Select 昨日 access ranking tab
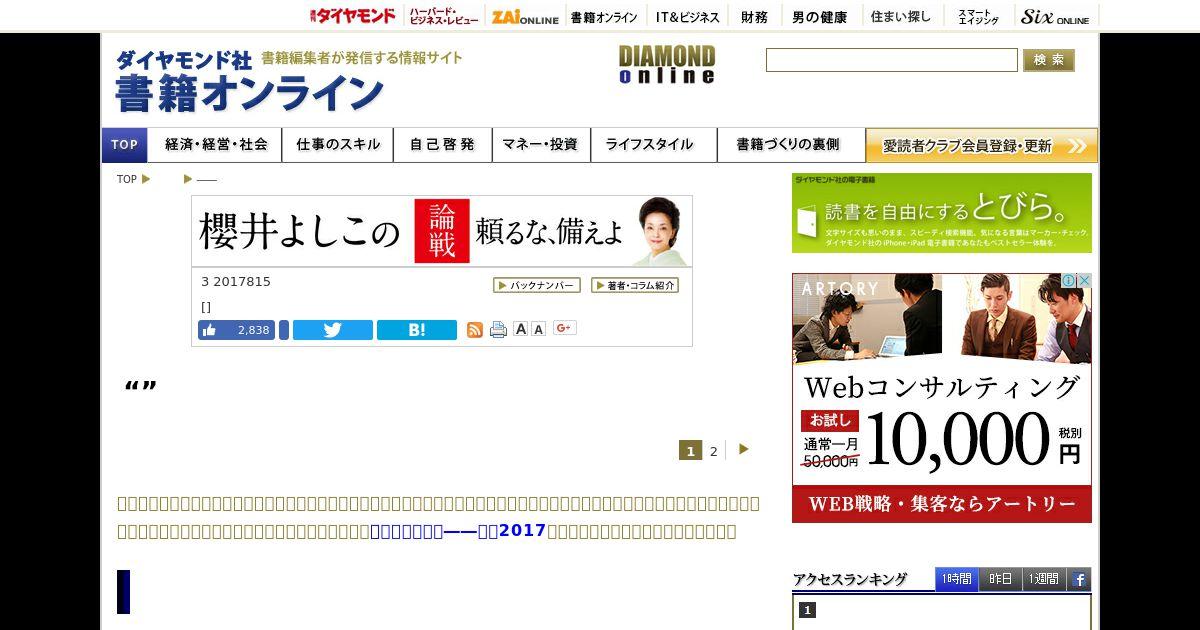The image size is (1200, 630). (x=1000, y=579)
